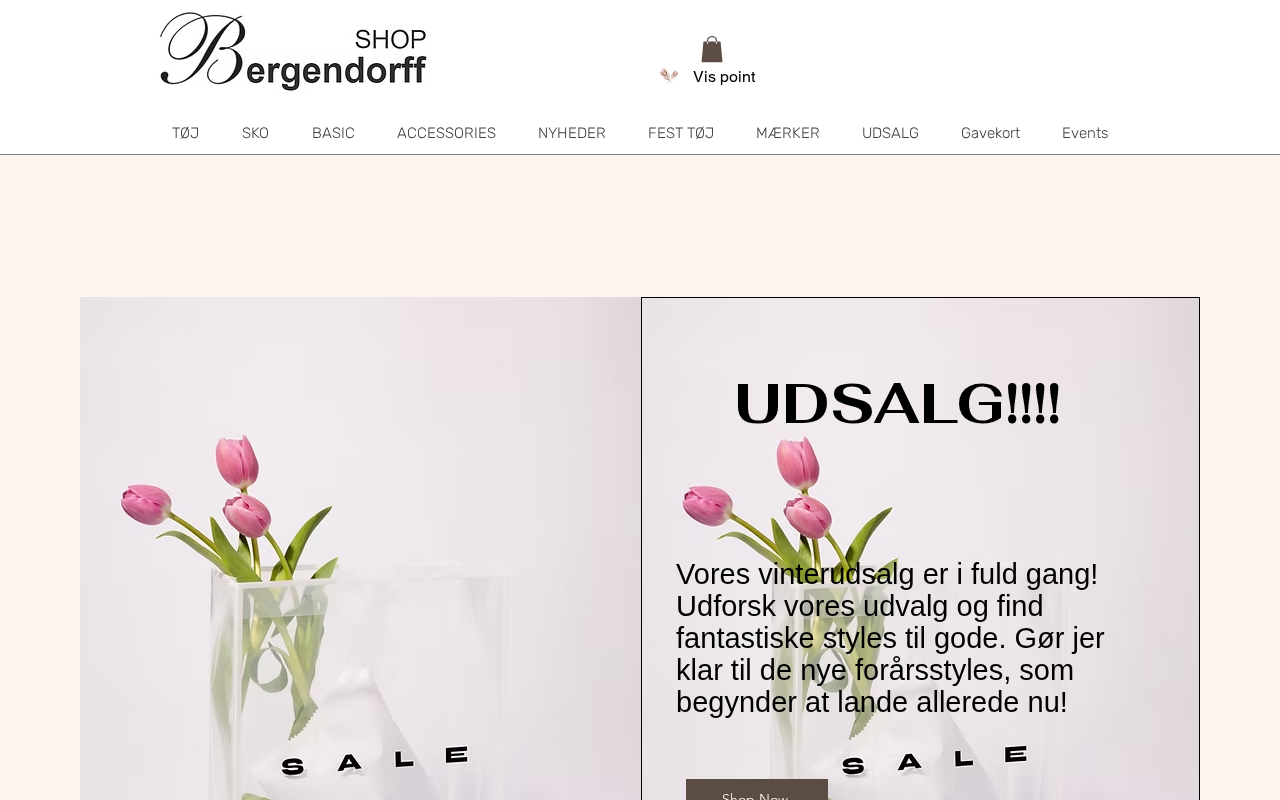Click the Shop Now button

pos(757,790)
